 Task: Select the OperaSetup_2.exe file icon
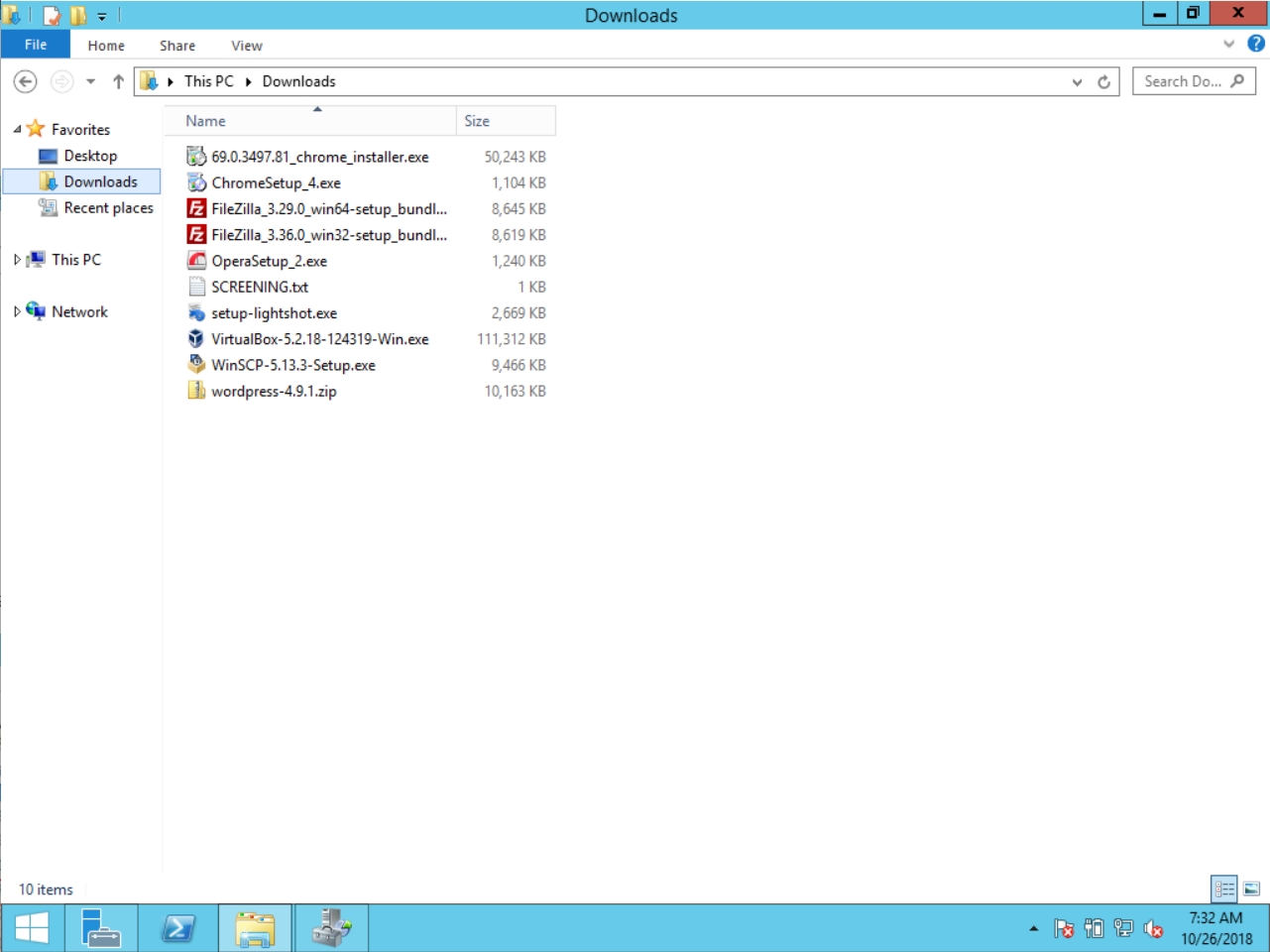(196, 261)
